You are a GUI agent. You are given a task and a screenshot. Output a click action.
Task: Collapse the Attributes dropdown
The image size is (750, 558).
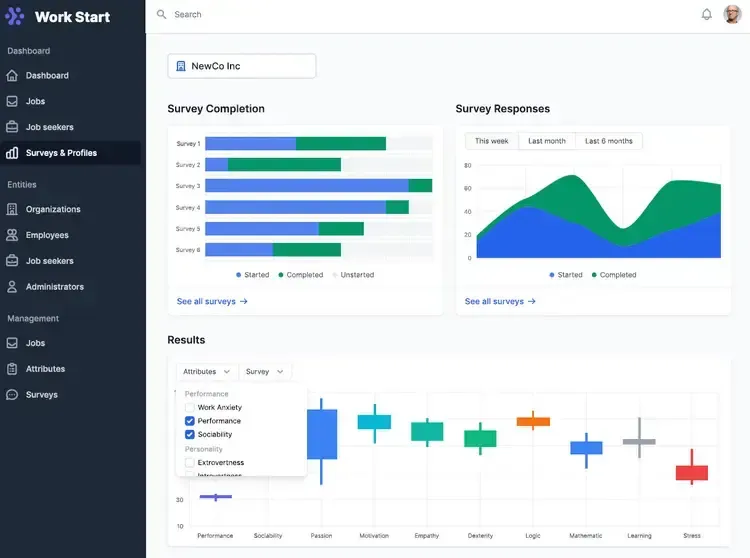(x=207, y=372)
